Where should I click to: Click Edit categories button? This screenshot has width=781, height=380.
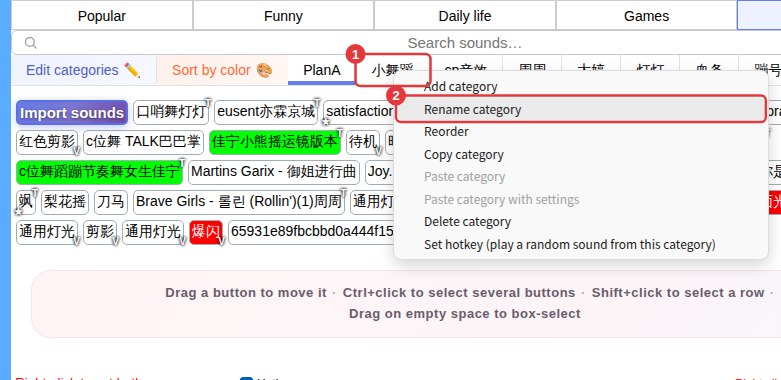pyautogui.click(x=84, y=70)
